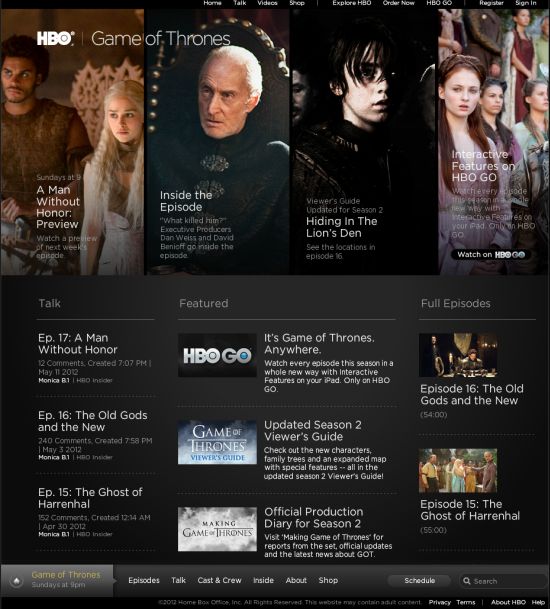Open Shop in bottom navigation bar
This screenshot has width=550, height=609.
pyautogui.click(x=328, y=580)
